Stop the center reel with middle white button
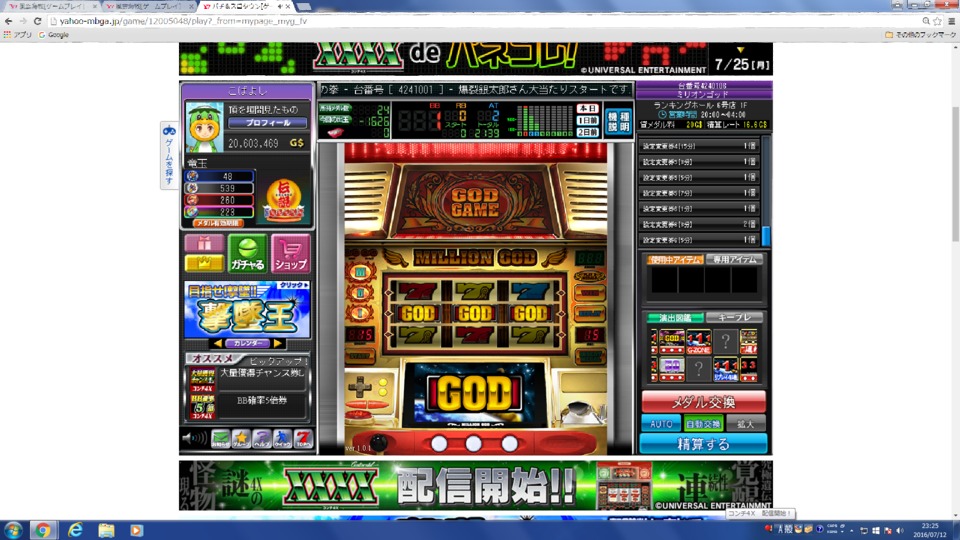 tap(473, 443)
